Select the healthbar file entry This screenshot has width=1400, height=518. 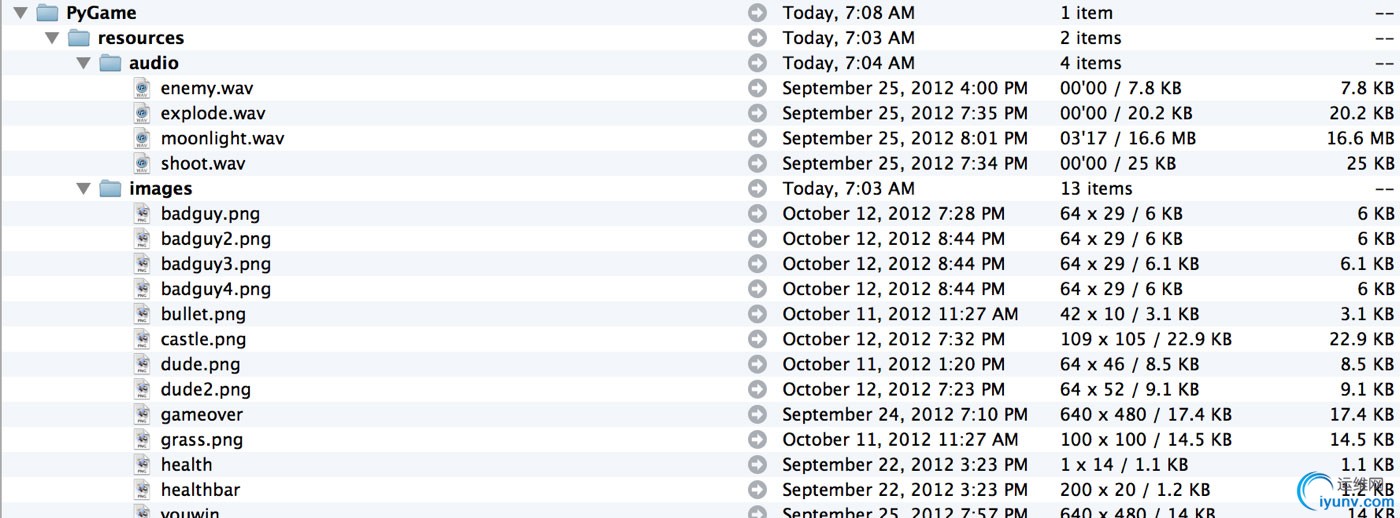[200, 489]
